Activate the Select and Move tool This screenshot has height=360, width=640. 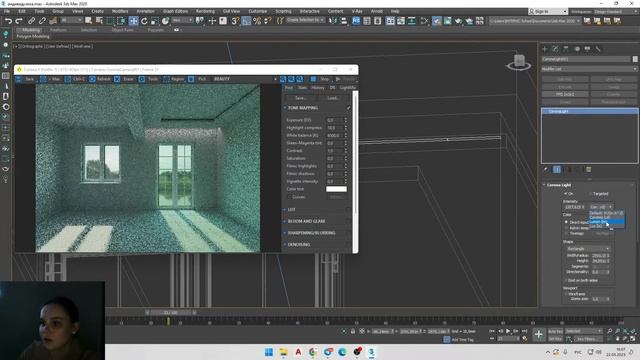click(133, 21)
